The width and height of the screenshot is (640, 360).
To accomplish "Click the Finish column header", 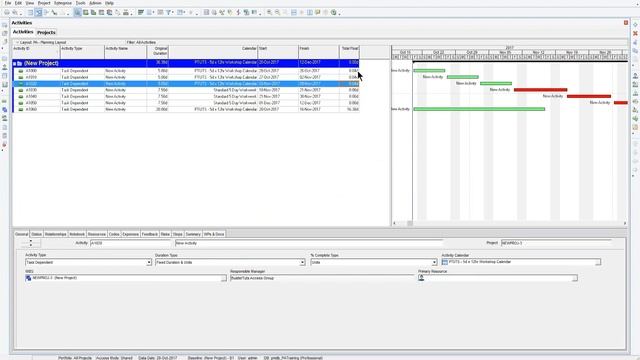I will click(x=319, y=52).
